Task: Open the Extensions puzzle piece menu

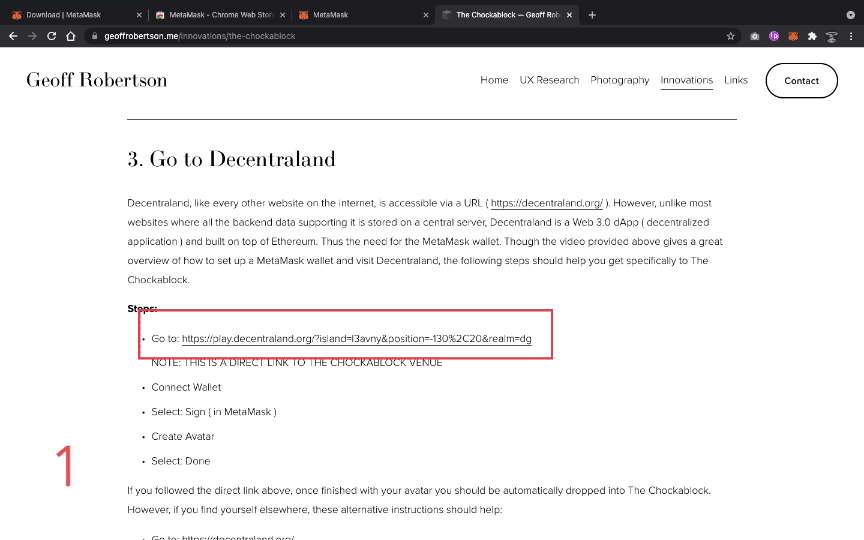Action: point(812,36)
